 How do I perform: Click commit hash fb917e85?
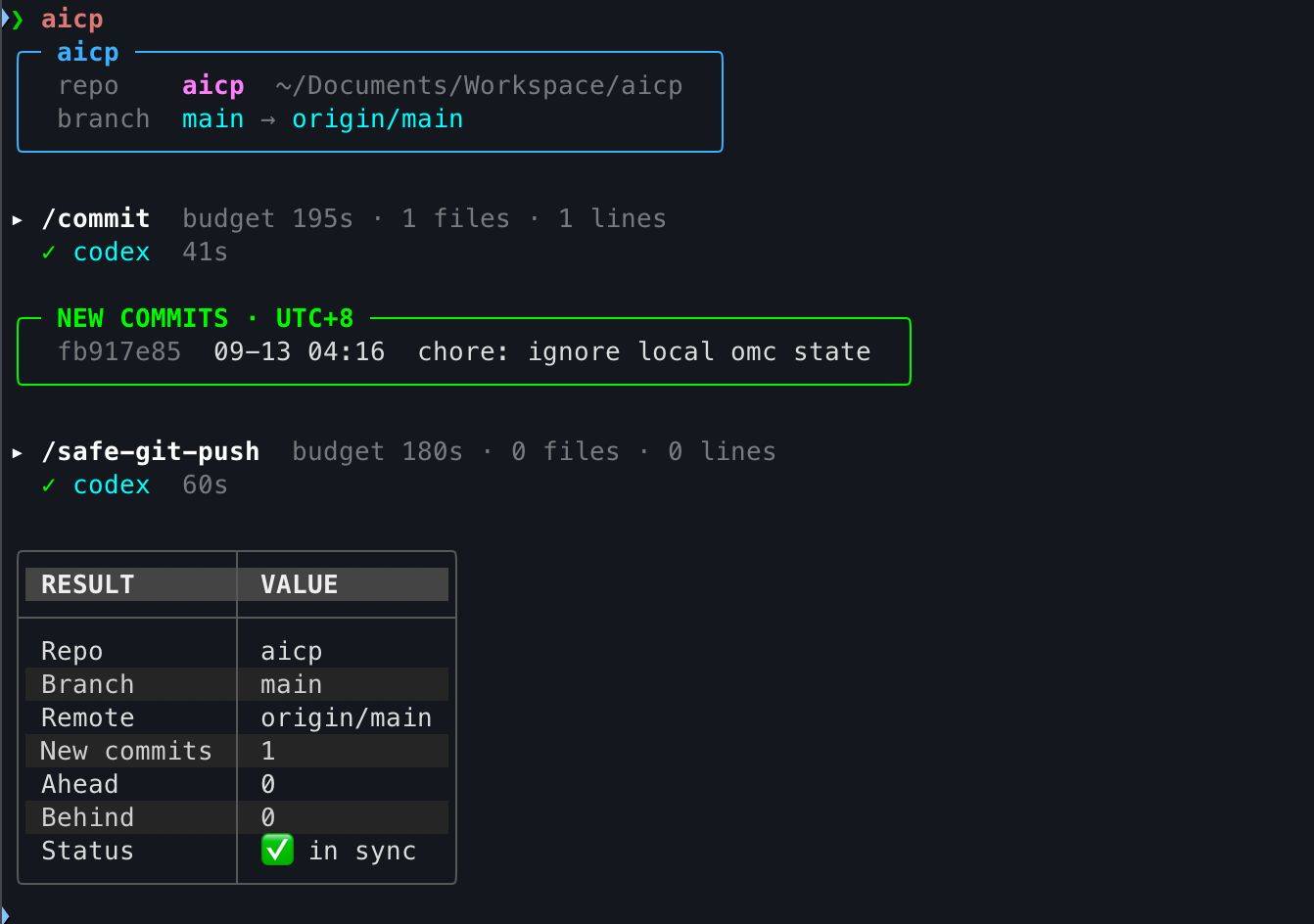click(118, 351)
